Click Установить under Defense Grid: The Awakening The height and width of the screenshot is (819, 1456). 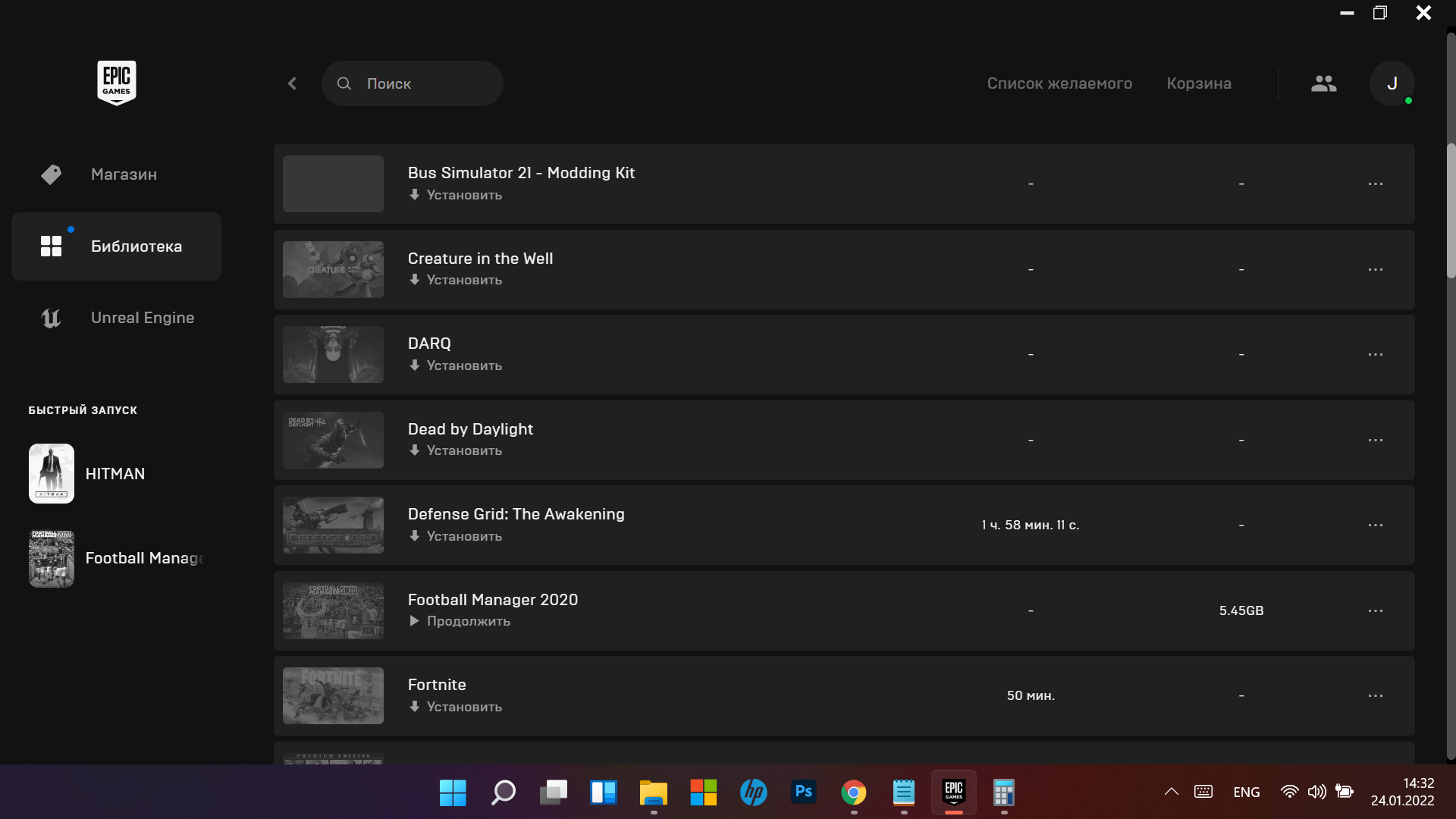(463, 536)
